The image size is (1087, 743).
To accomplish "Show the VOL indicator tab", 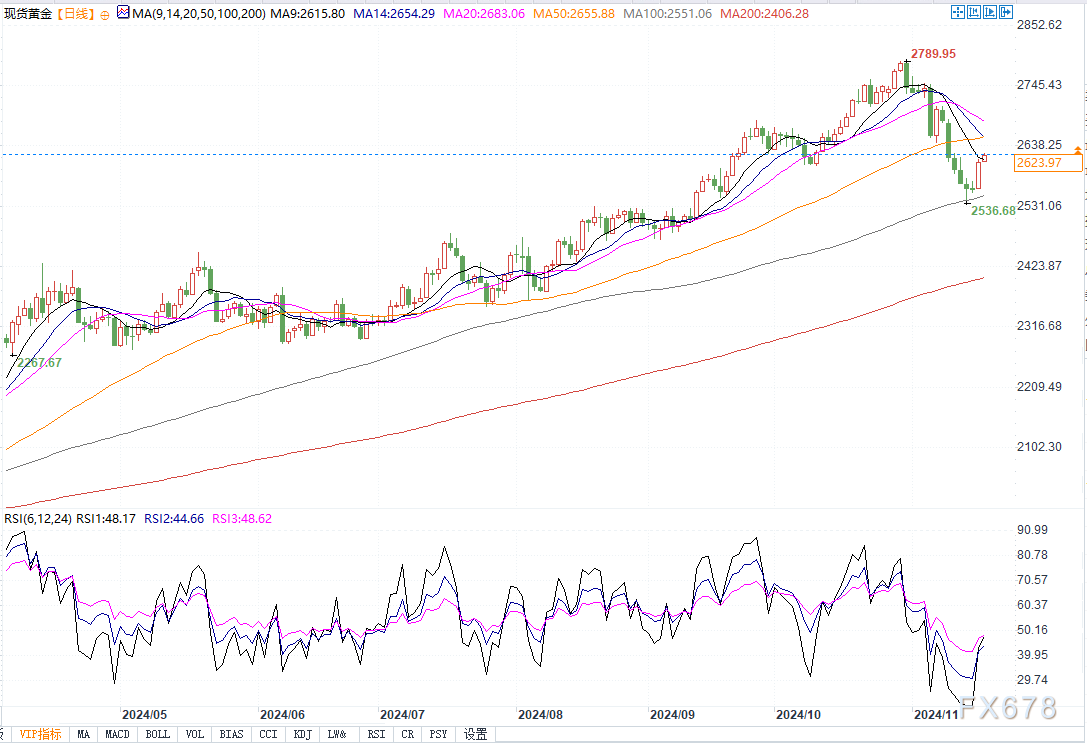I will coord(195,734).
